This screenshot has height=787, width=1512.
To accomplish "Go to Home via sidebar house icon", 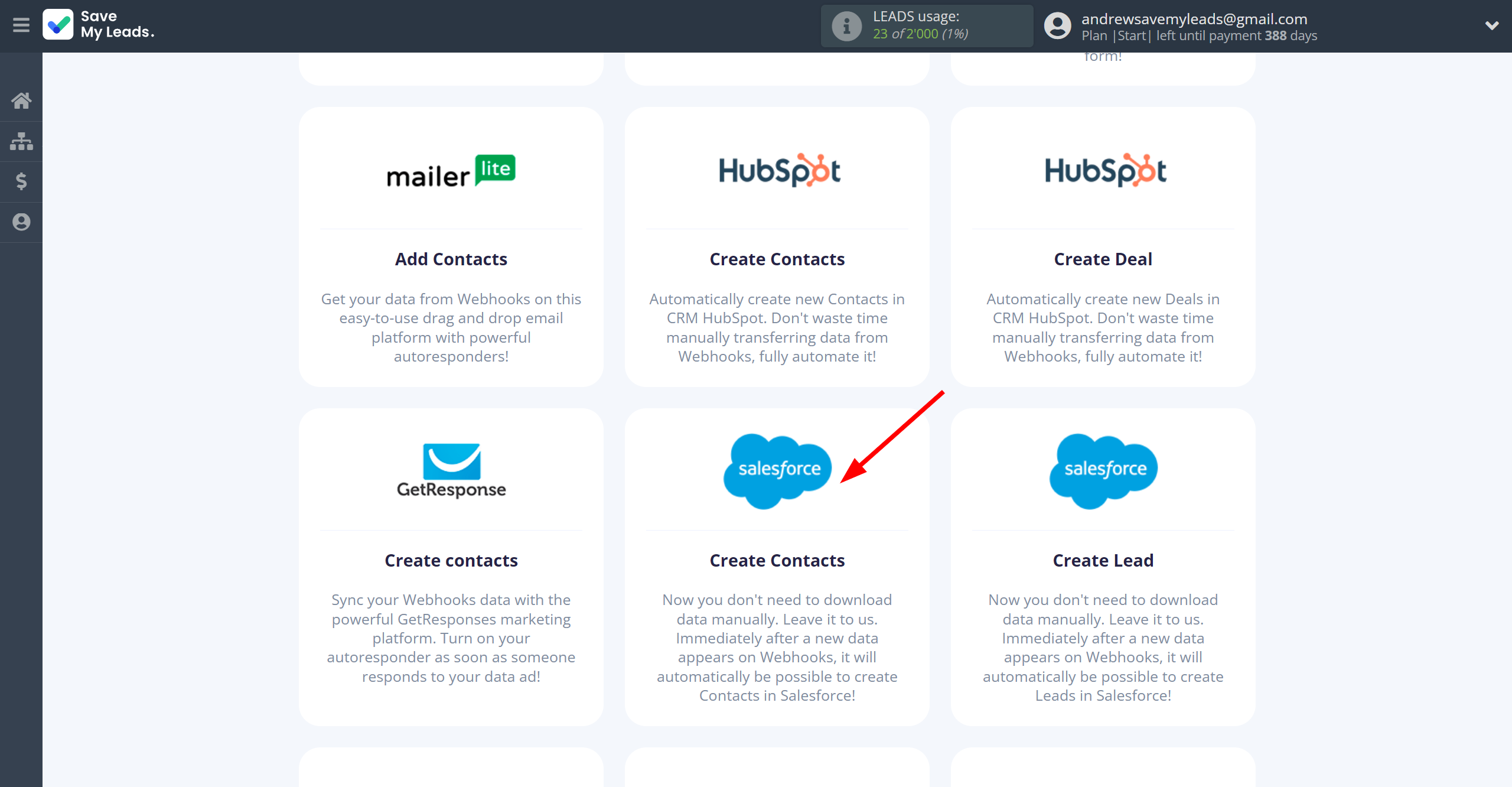I will click(21, 100).
